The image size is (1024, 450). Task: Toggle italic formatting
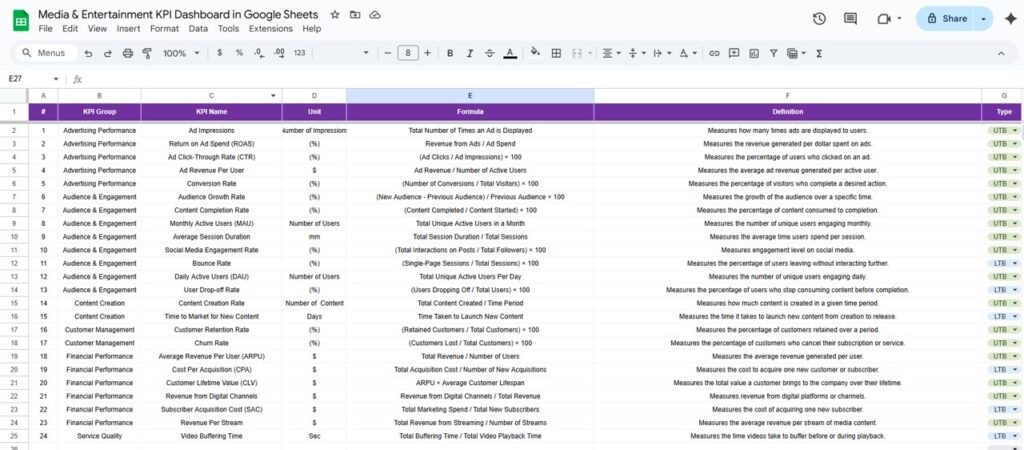point(470,54)
